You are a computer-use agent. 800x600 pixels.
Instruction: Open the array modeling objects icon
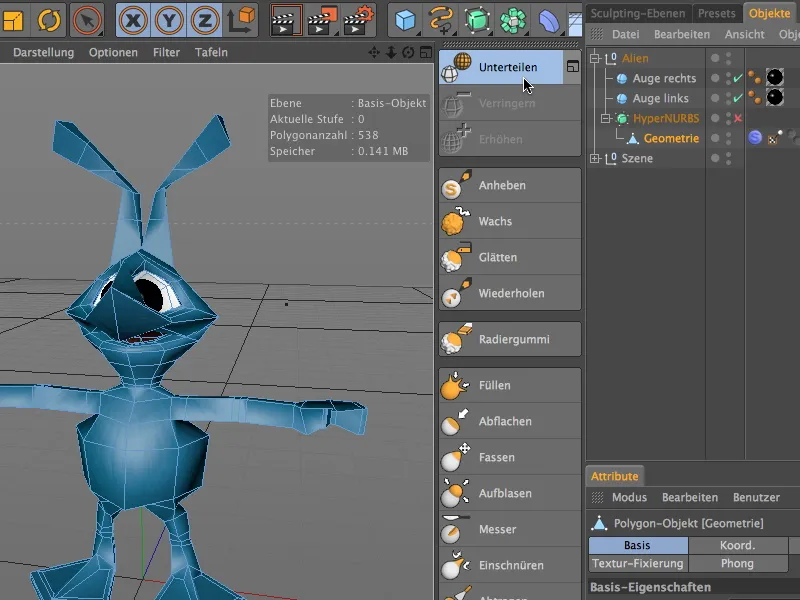tap(513, 20)
